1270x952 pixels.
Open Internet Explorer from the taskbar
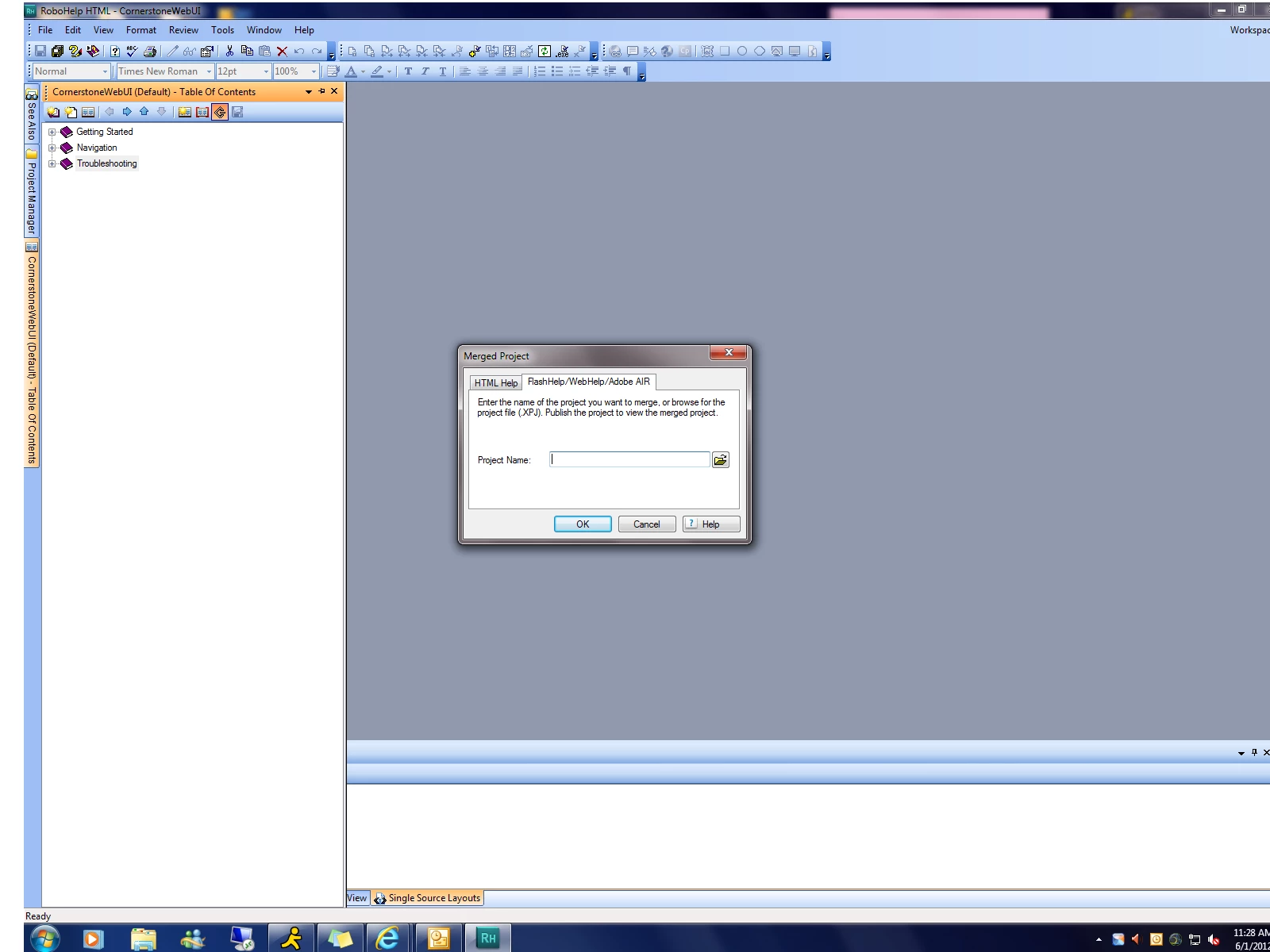pos(387,939)
